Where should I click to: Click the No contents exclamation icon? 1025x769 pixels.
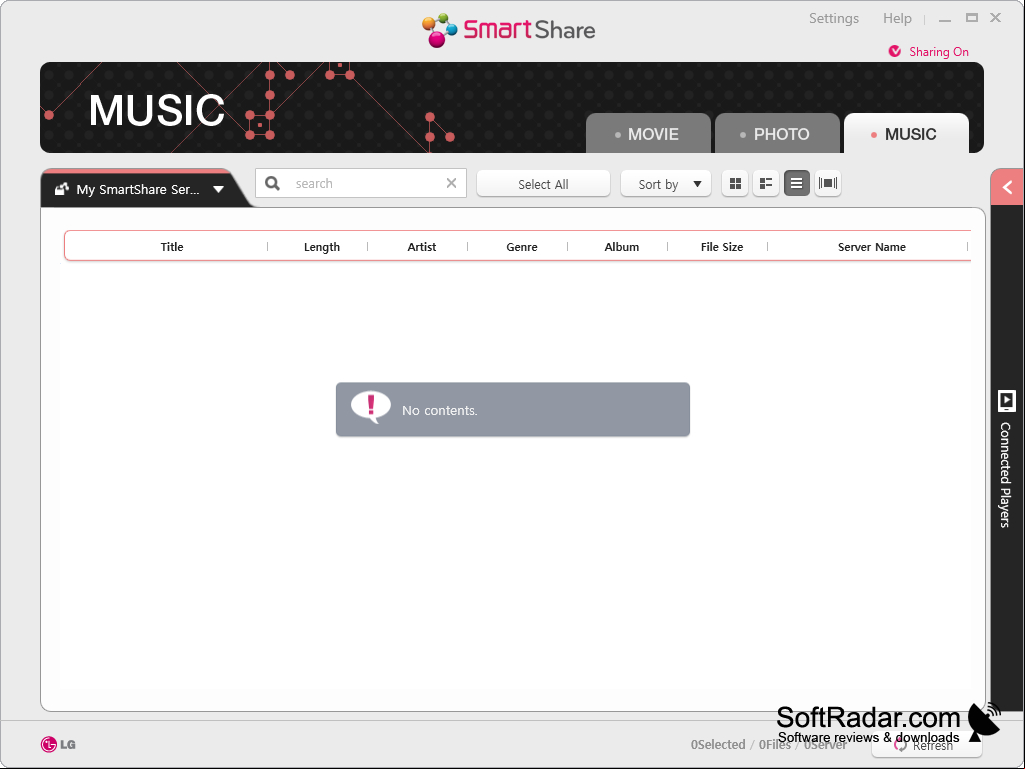pos(371,407)
